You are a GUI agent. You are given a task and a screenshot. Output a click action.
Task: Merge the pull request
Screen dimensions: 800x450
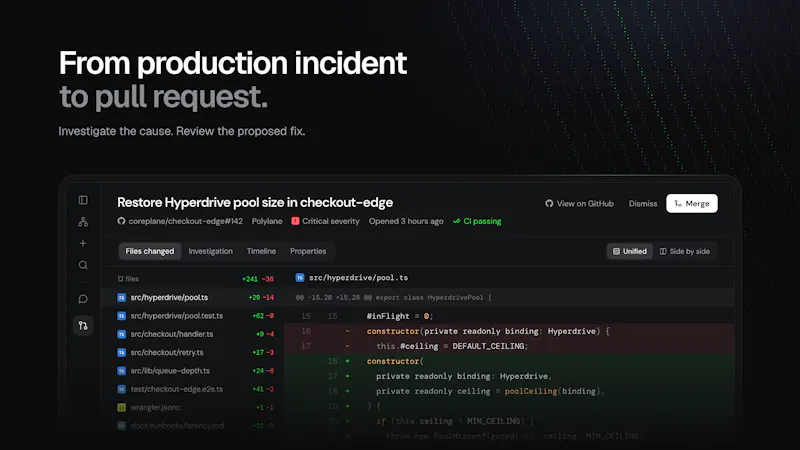click(692, 203)
